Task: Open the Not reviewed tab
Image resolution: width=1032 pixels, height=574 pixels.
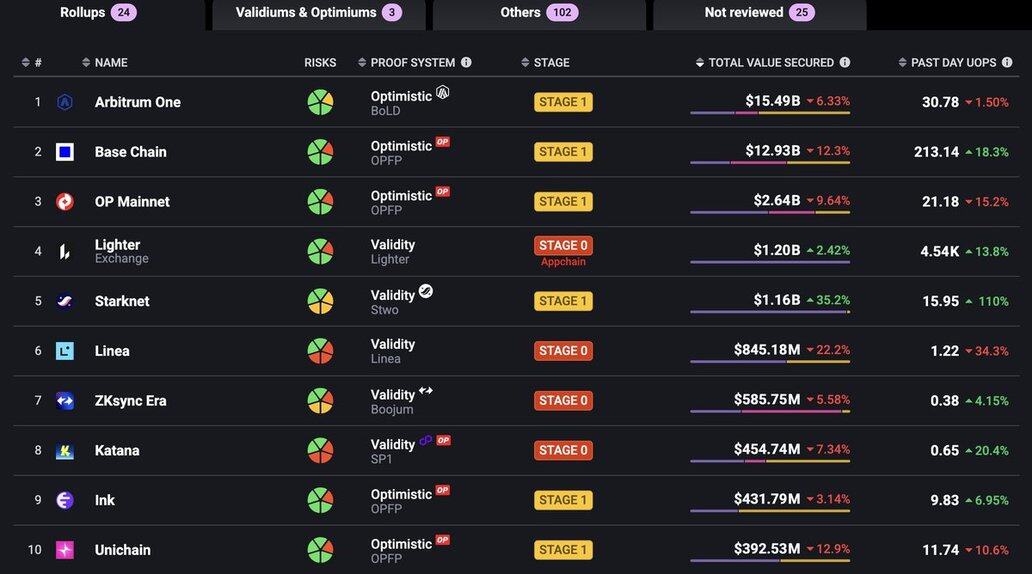Action: tap(759, 13)
